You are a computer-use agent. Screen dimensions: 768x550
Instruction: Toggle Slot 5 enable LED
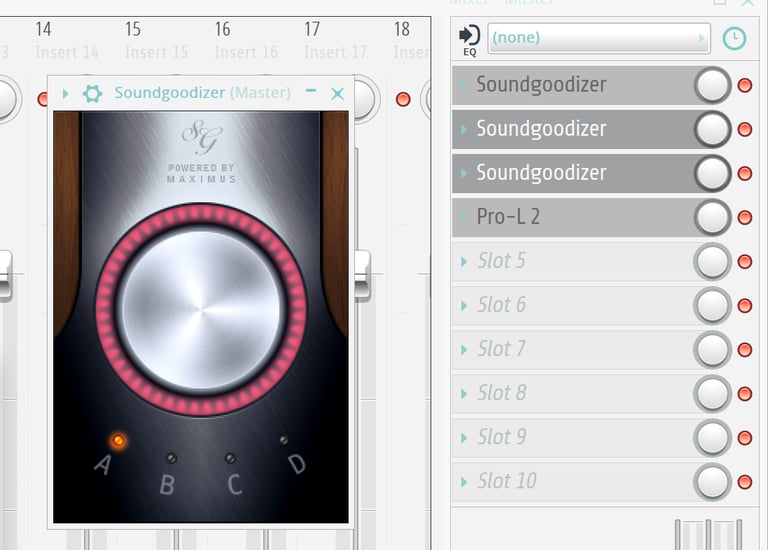(745, 262)
